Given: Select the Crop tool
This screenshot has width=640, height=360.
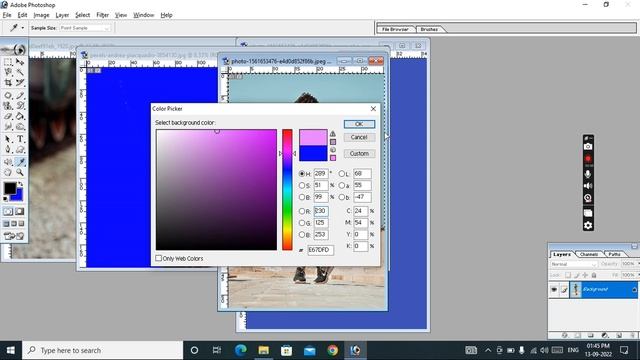Looking at the screenshot, I should (x=8, y=82).
